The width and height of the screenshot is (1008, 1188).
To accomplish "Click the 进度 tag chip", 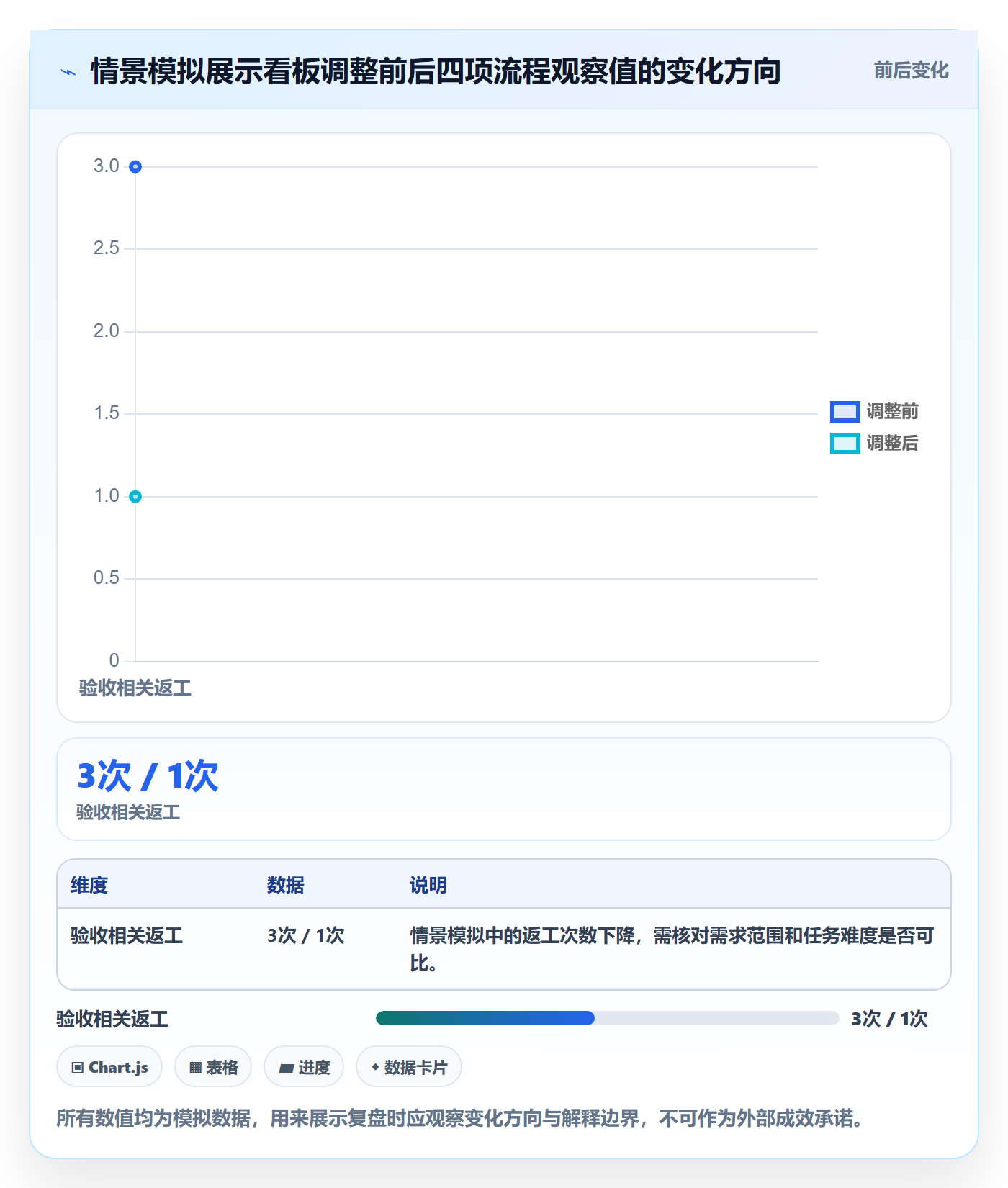I will pos(304,1067).
